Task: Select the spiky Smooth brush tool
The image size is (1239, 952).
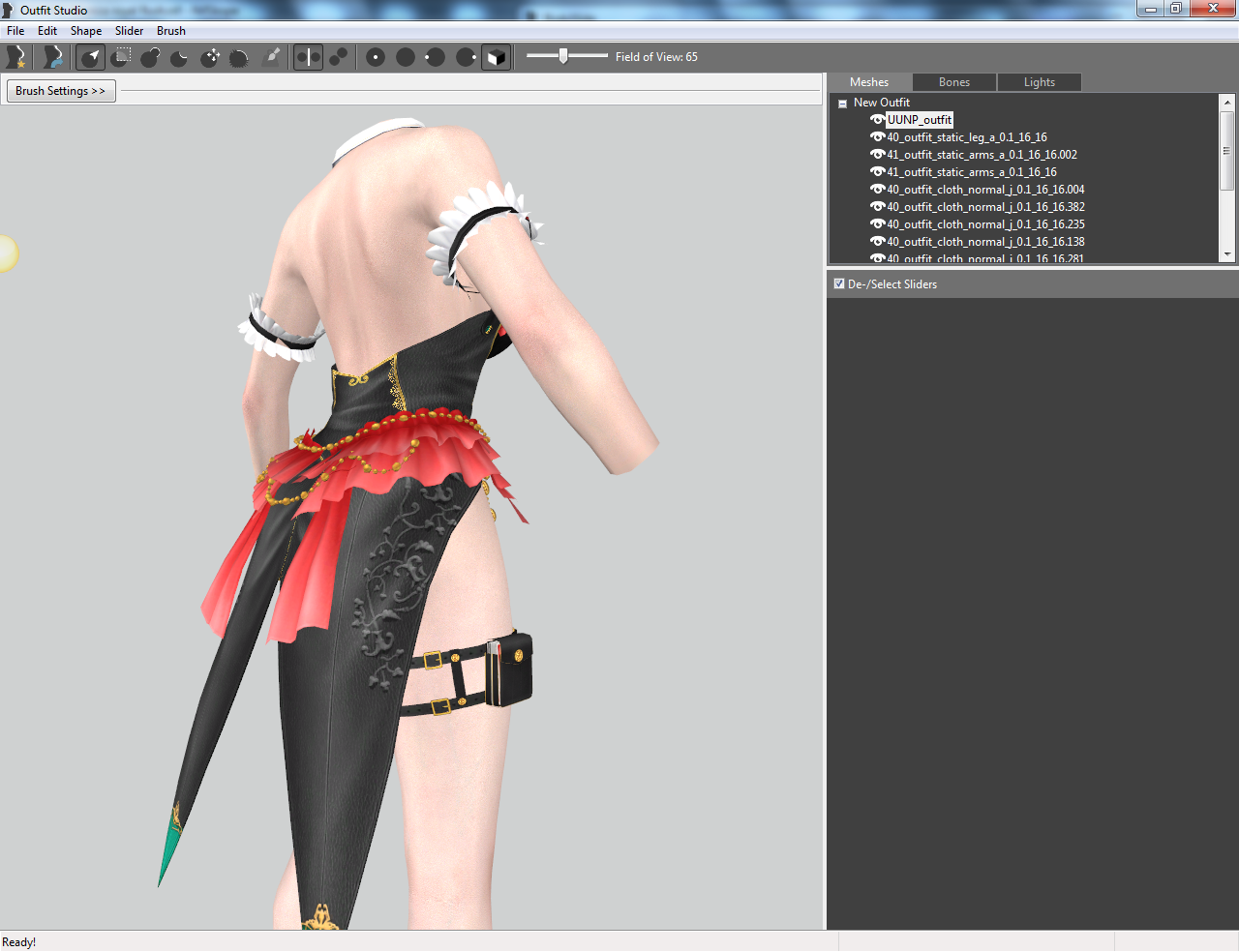Action: [x=239, y=57]
